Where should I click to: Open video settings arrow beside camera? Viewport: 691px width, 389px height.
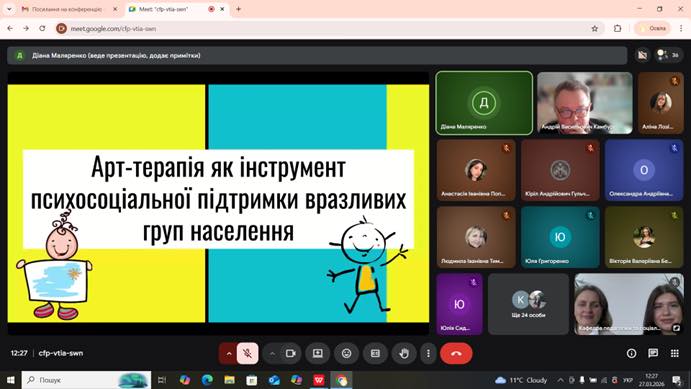coord(272,353)
